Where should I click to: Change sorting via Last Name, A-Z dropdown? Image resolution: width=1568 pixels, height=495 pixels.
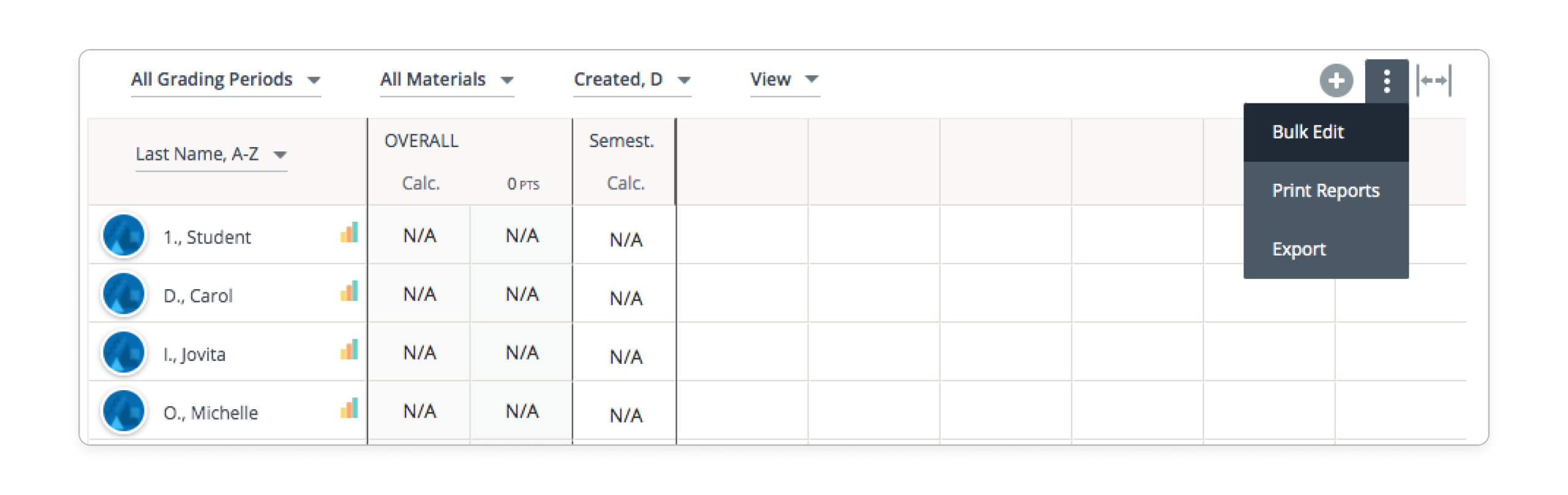211,154
